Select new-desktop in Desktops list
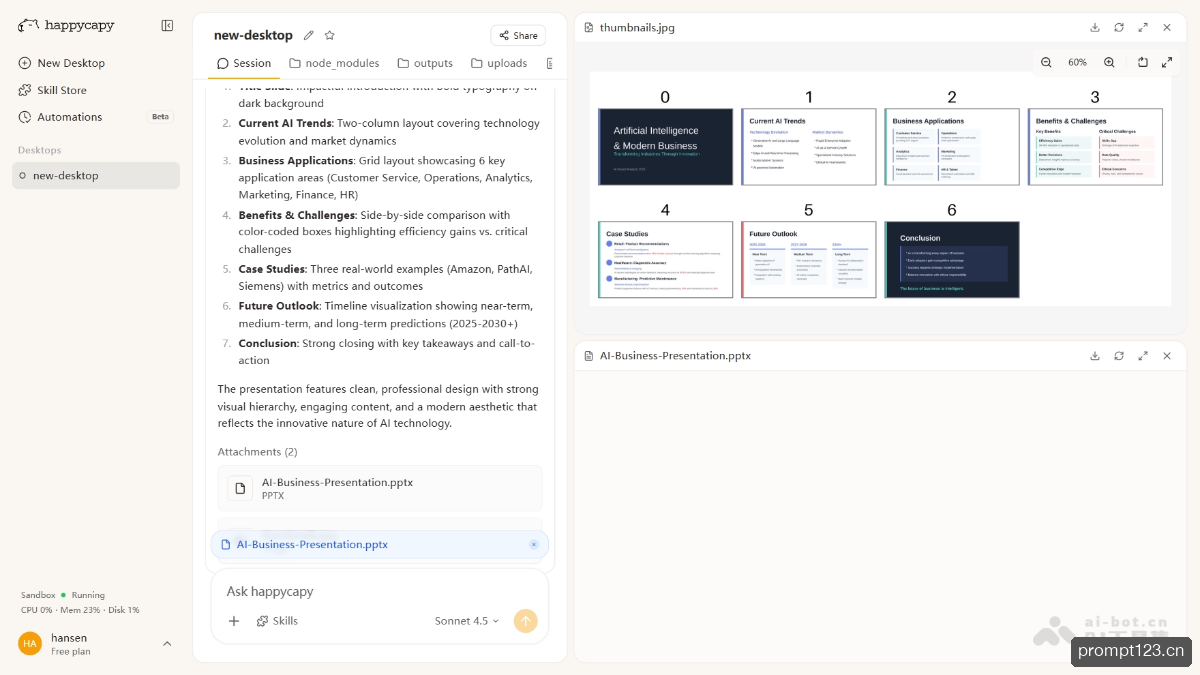The width and height of the screenshot is (1200, 675). click(96, 176)
